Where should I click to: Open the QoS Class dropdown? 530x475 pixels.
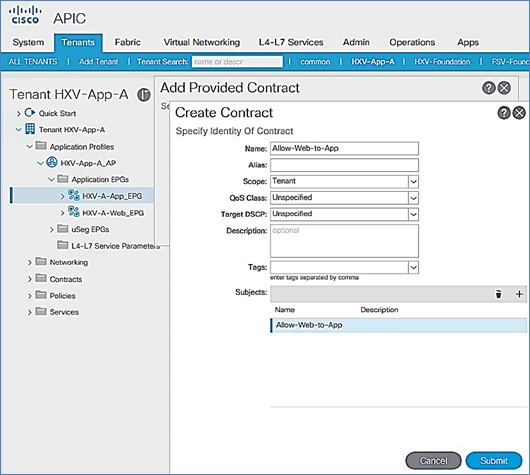tap(413, 198)
